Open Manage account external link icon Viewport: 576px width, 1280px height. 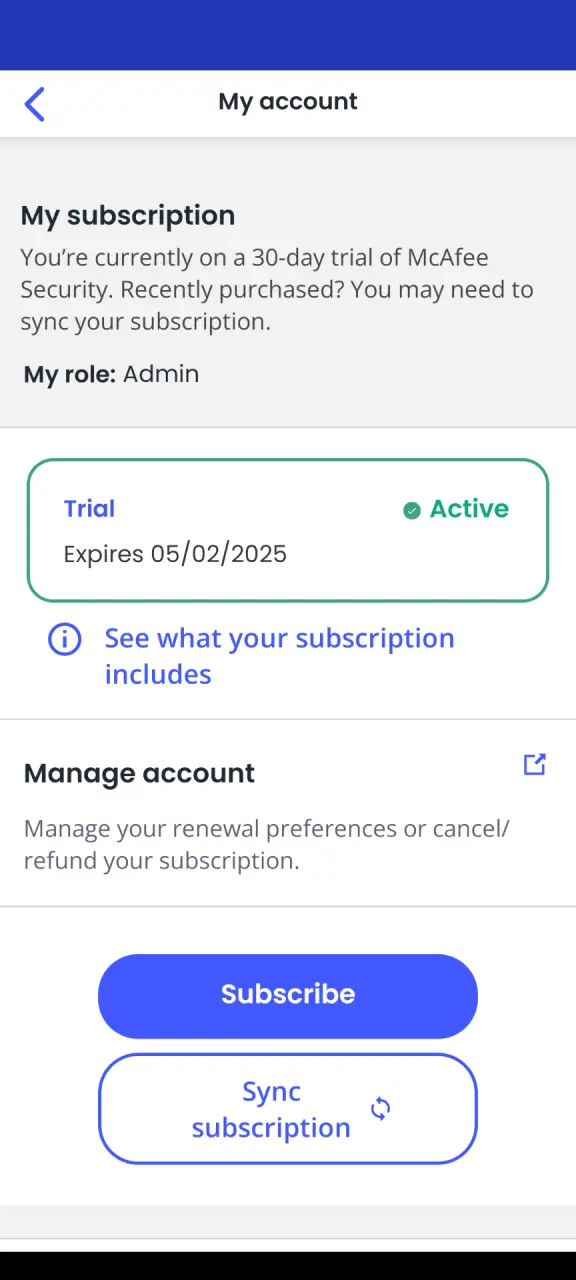535,765
